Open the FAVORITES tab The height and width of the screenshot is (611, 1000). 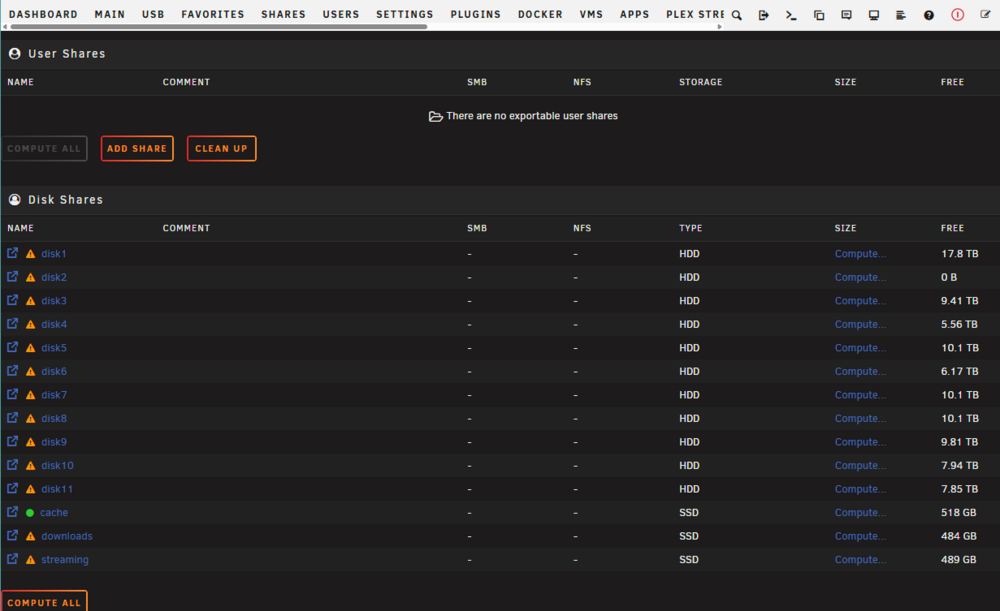[213, 14]
